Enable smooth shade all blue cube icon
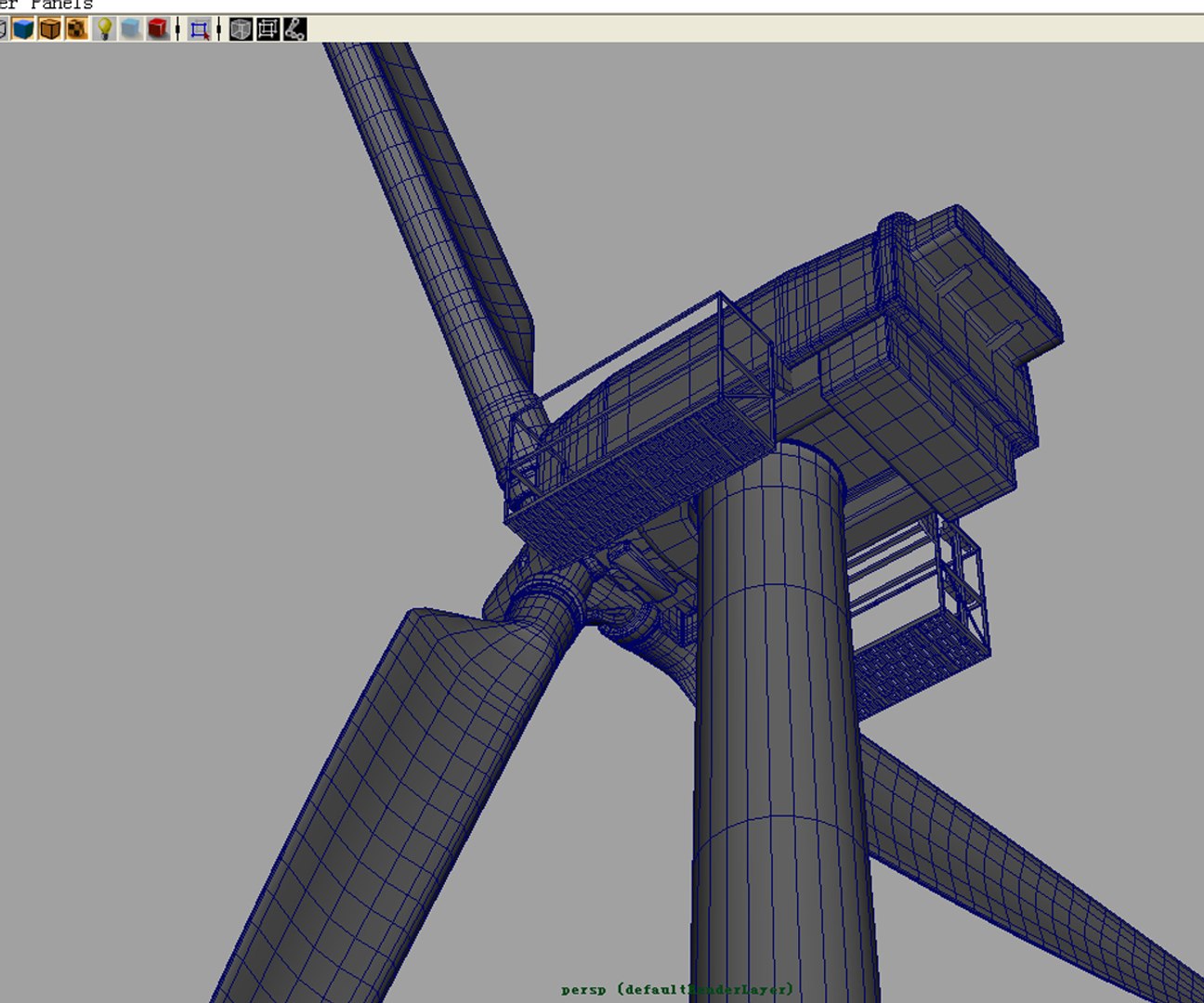Image resolution: width=1204 pixels, height=1003 pixels. [x=23, y=30]
